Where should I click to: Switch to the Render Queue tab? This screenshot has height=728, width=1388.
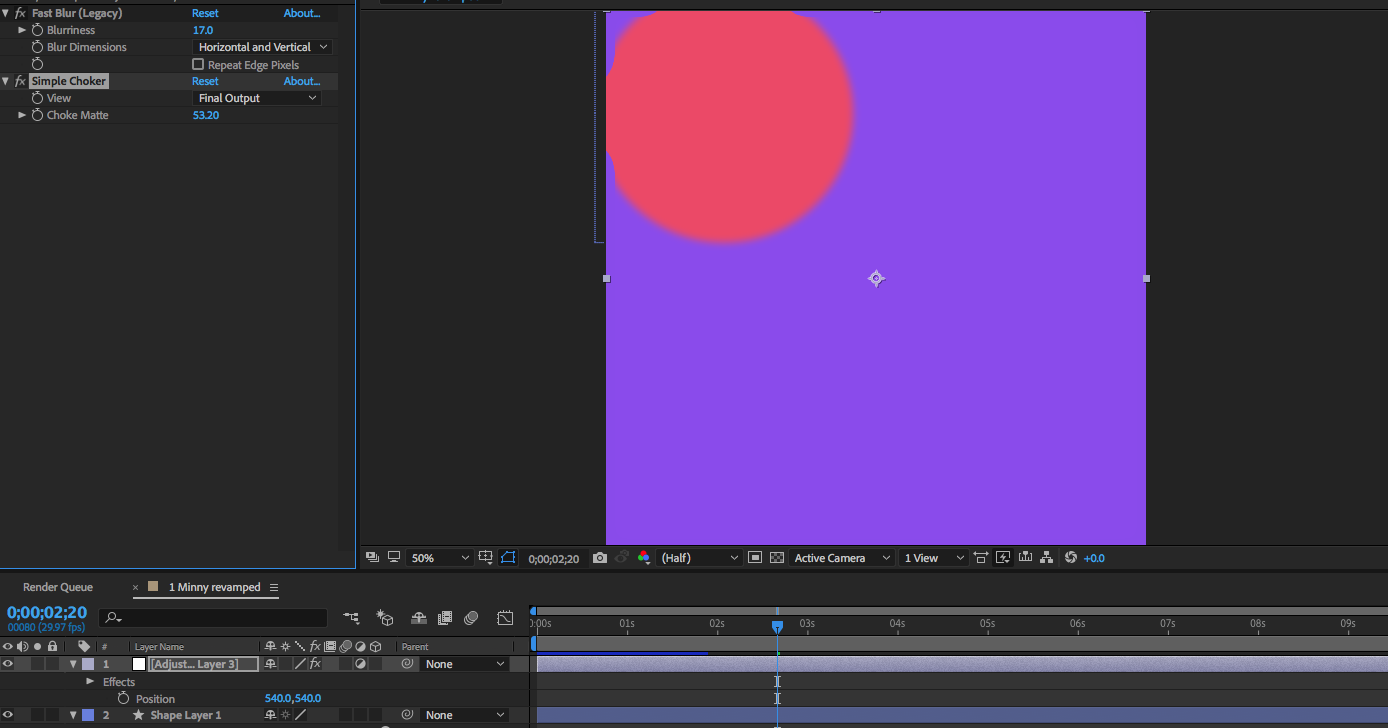pyautogui.click(x=58, y=587)
